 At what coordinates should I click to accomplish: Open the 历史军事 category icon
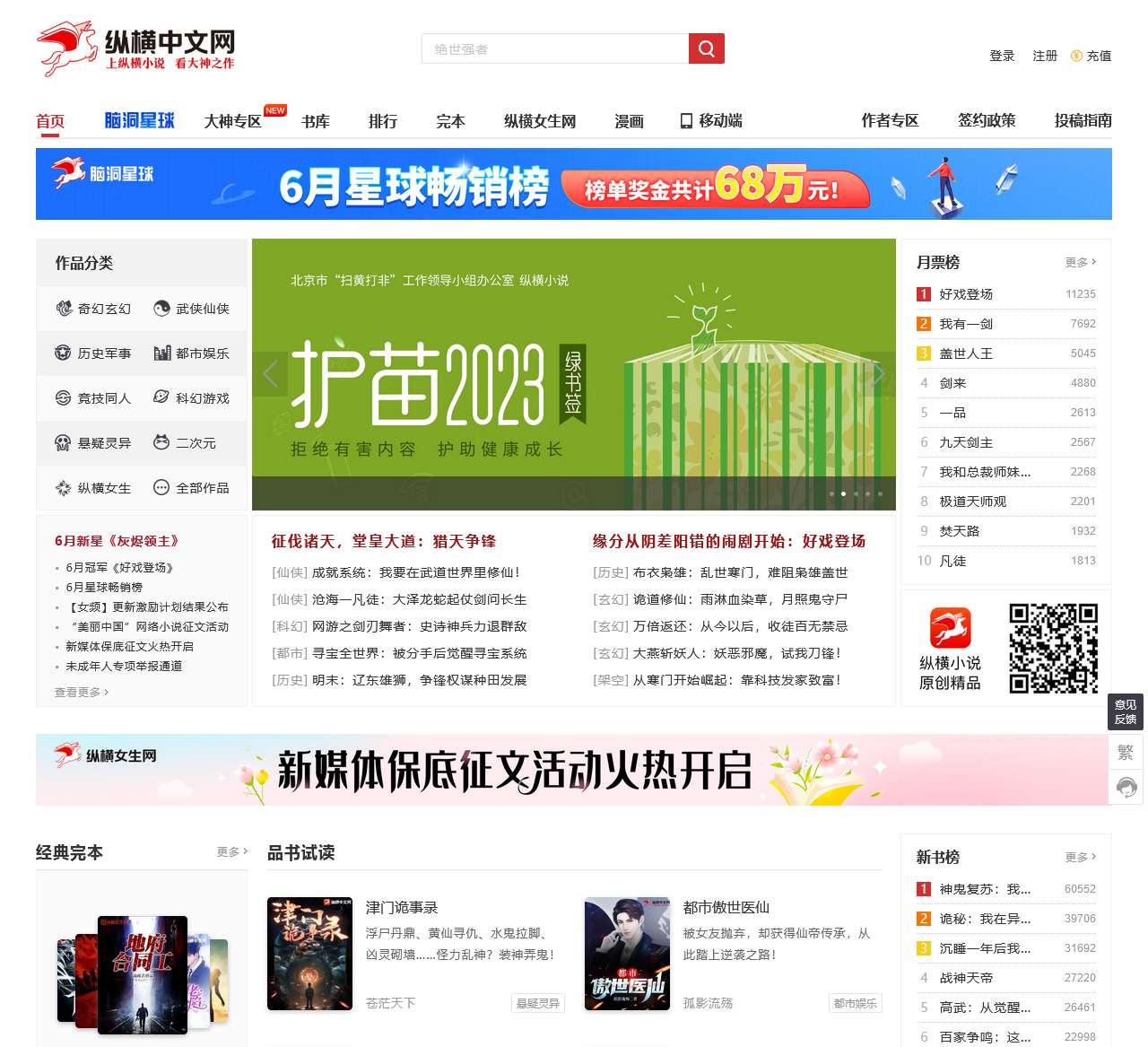(63, 353)
